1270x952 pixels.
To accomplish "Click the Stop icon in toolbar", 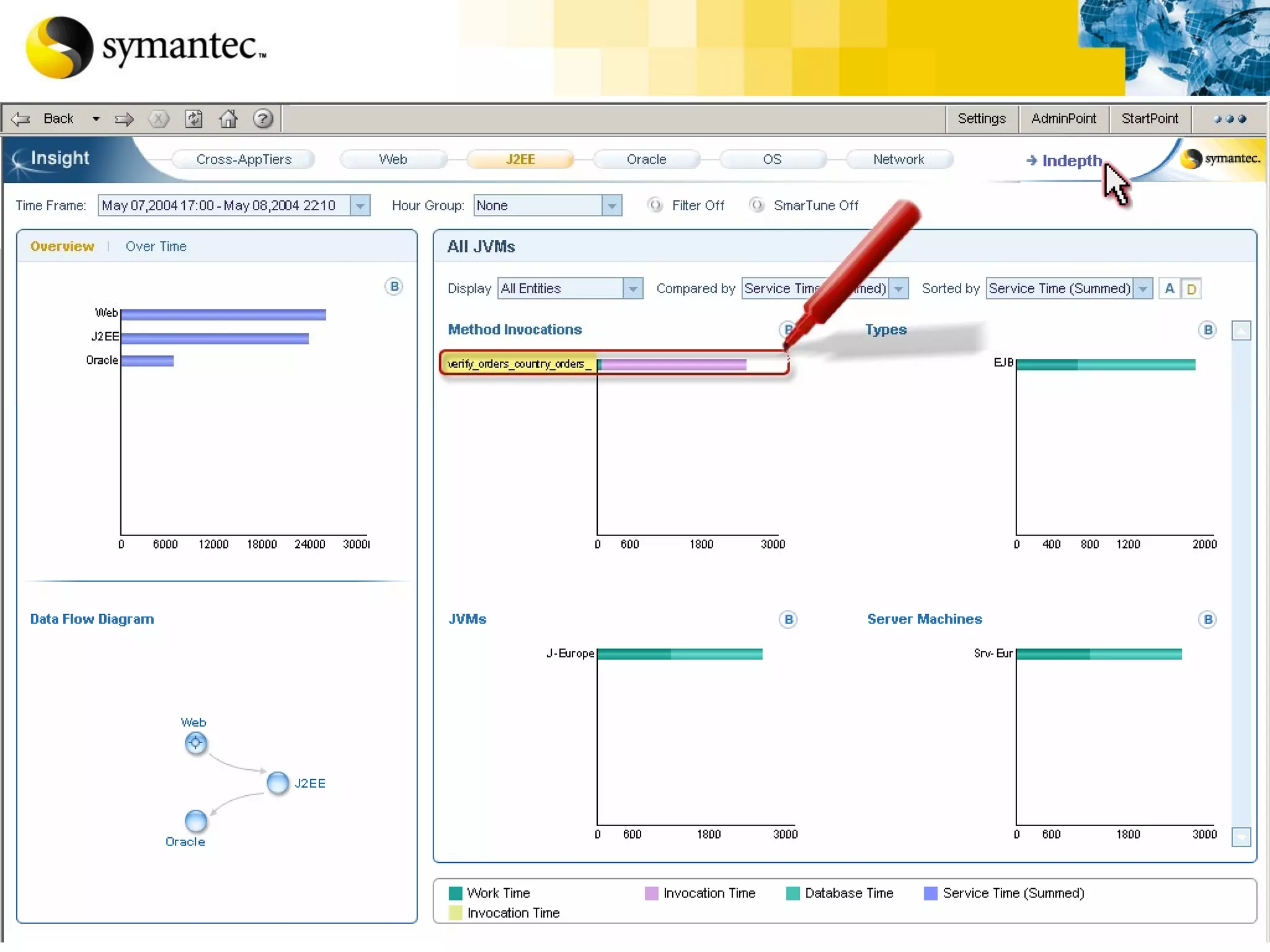I will point(159,119).
